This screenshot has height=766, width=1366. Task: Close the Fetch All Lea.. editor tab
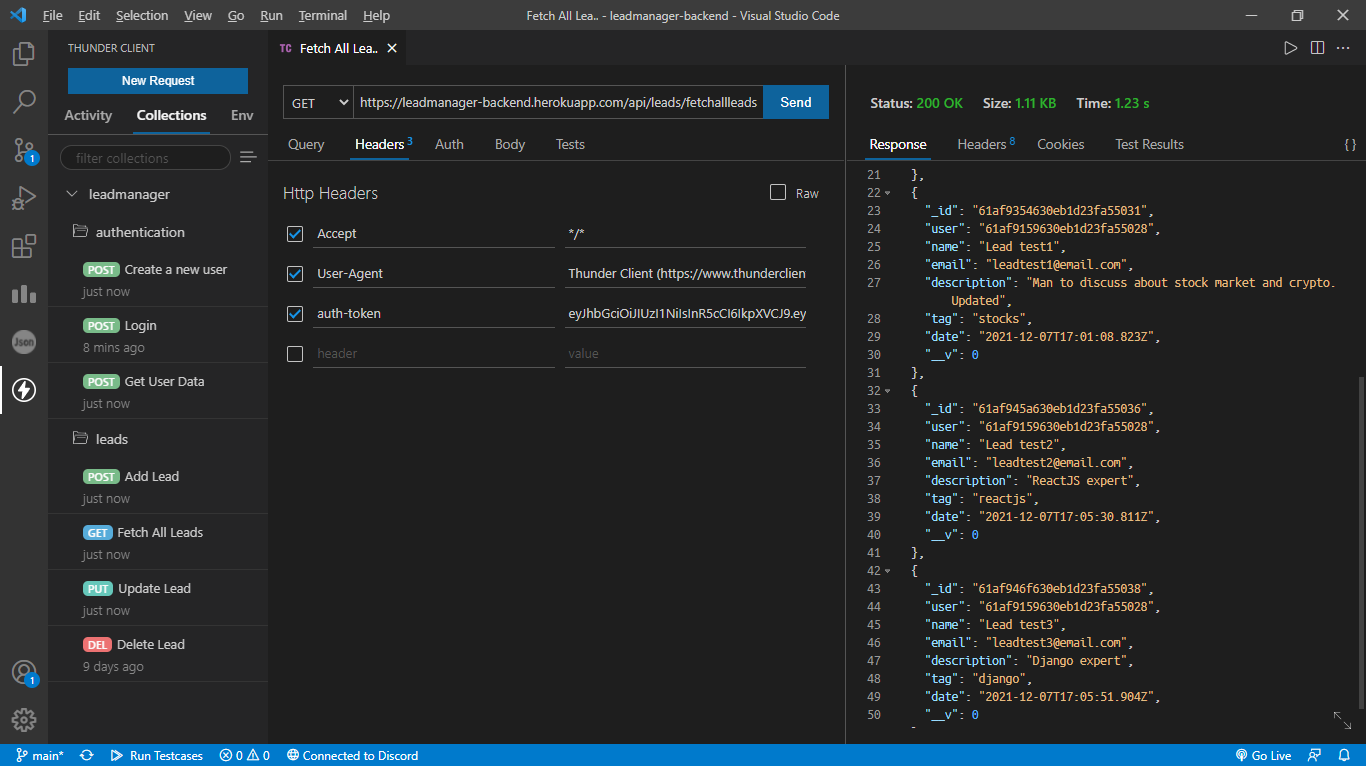(x=392, y=48)
